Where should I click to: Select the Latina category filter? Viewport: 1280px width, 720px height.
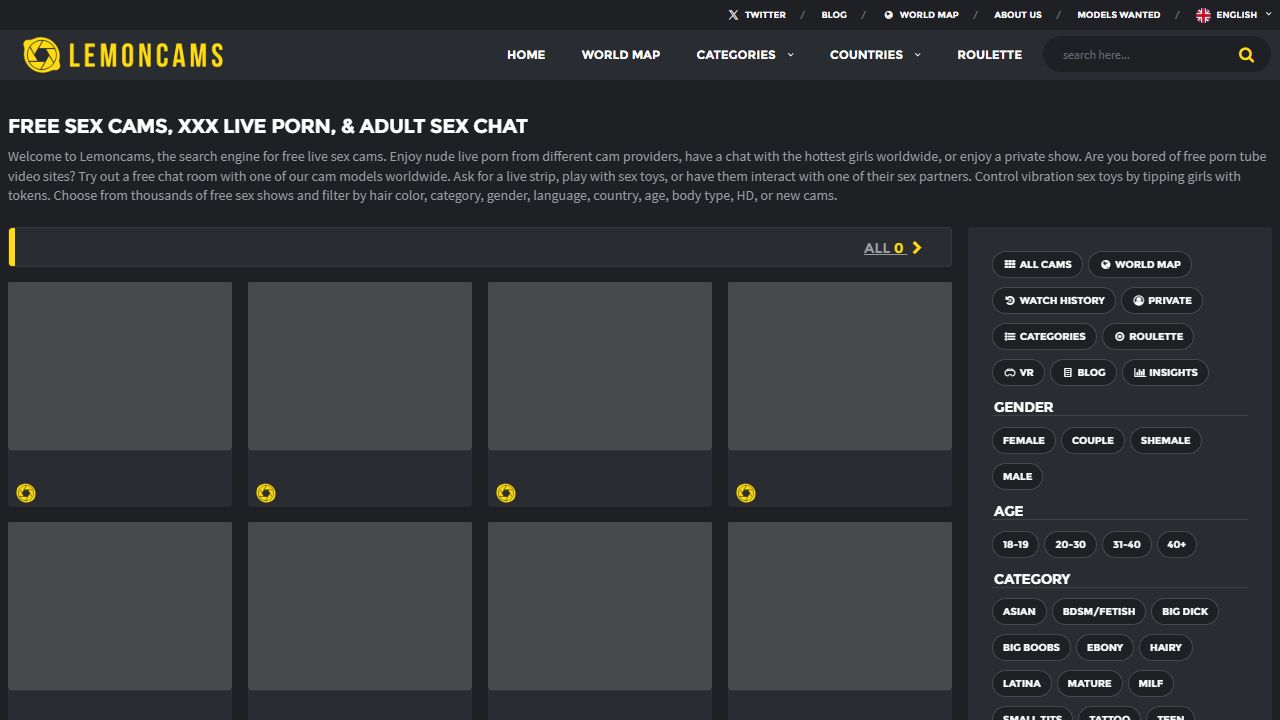tap(1021, 684)
